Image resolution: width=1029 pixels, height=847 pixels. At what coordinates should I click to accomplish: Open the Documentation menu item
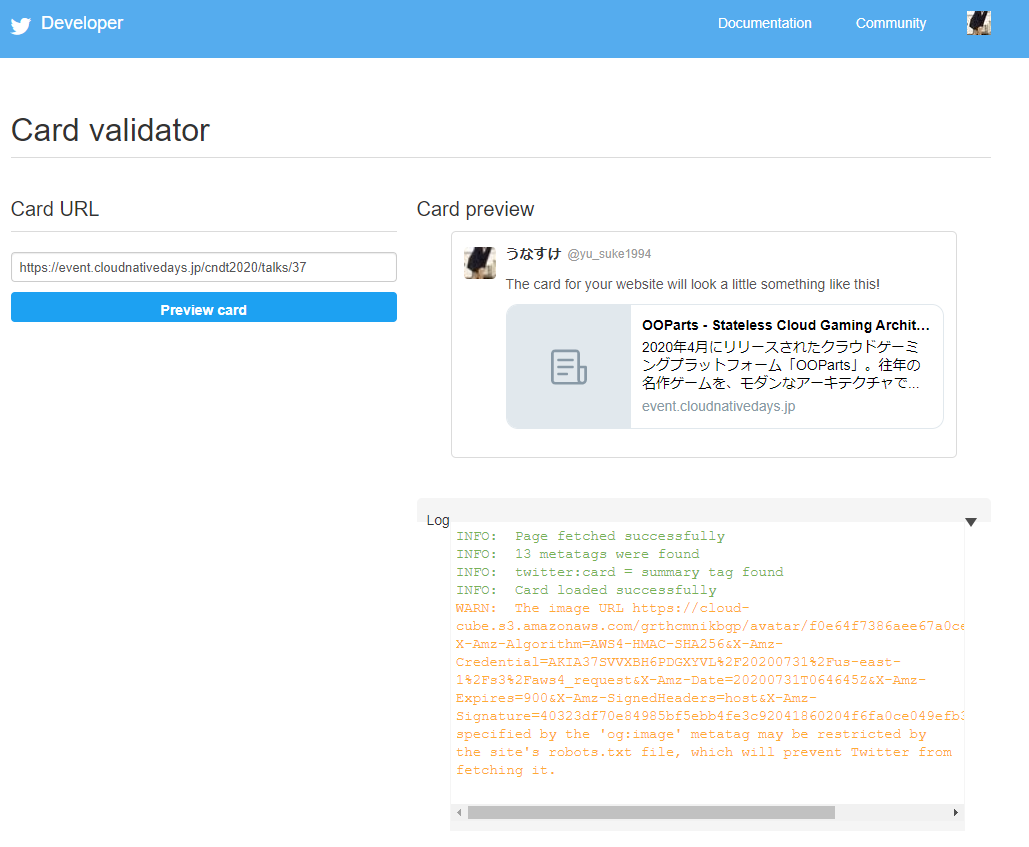764,23
